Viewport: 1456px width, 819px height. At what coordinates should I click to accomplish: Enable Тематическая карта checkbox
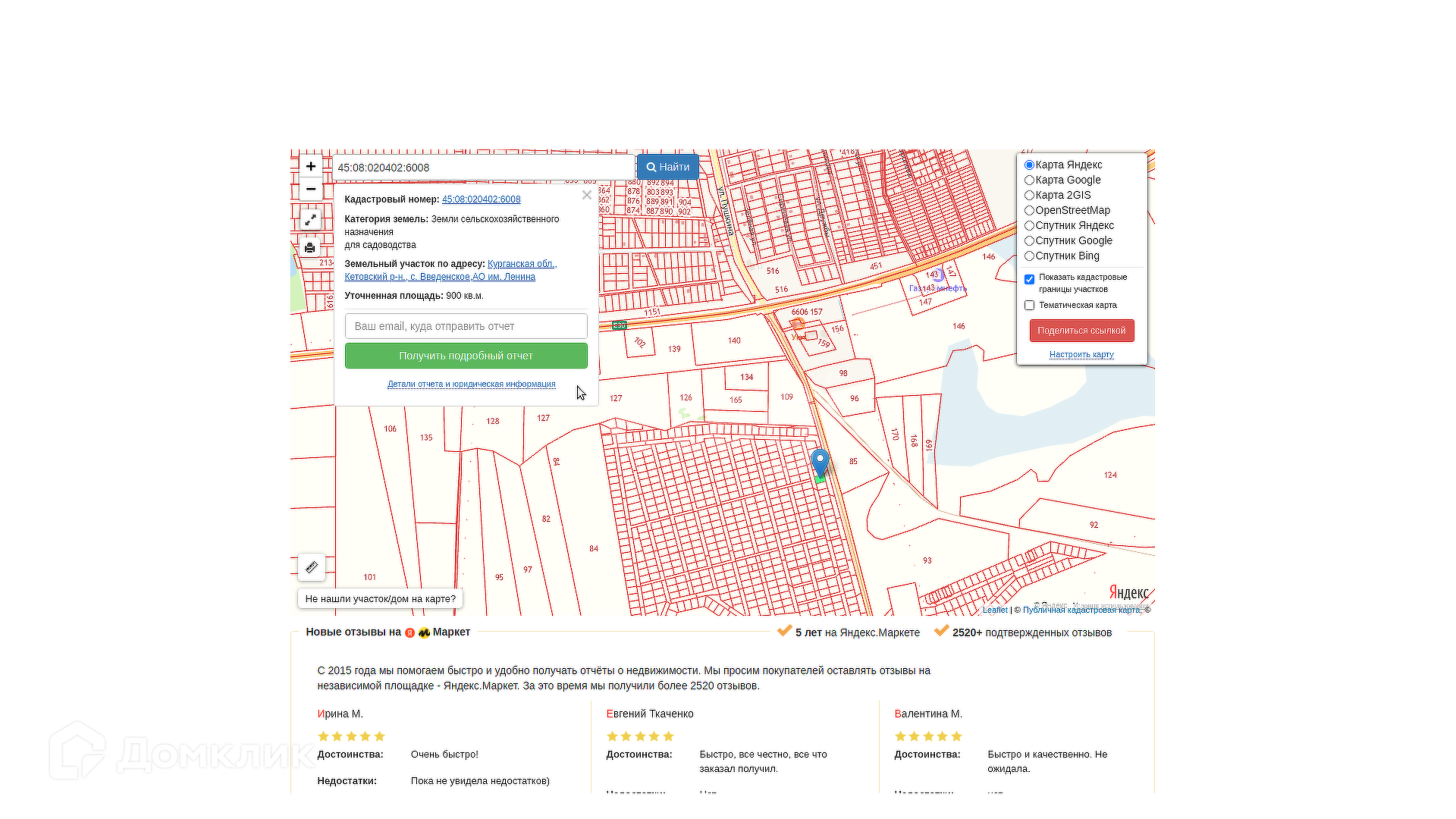(x=1029, y=306)
